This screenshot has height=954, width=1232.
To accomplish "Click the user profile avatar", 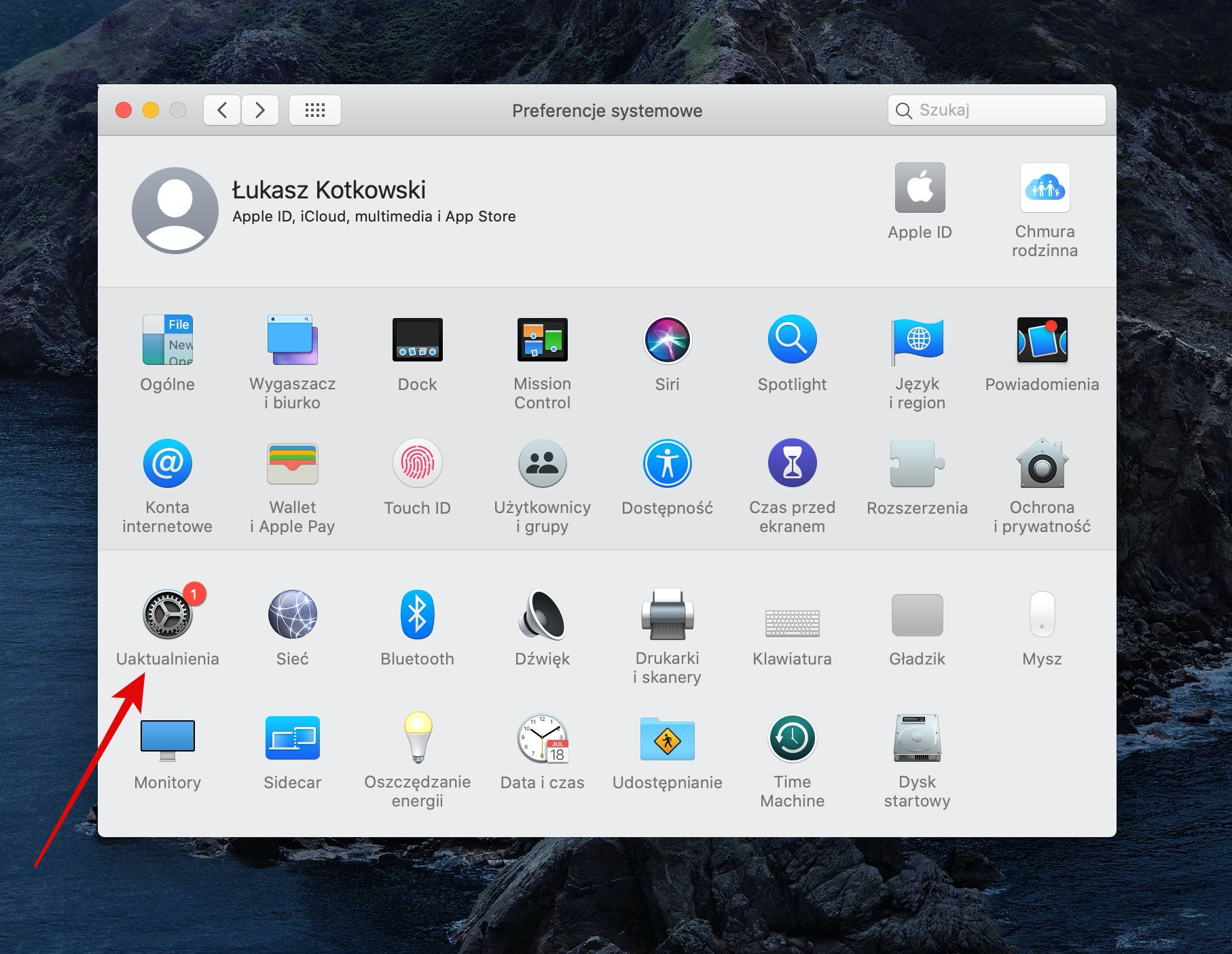I will pyautogui.click(x=175, y=211).
